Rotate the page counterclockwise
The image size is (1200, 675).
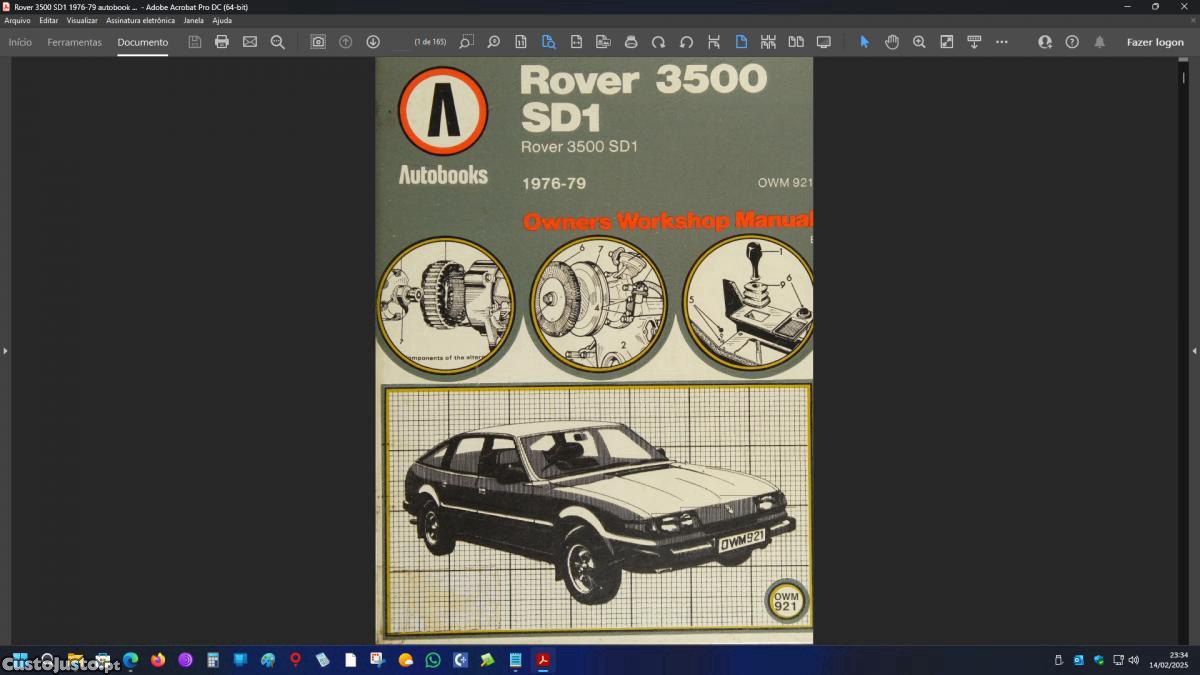pos(686,42)
